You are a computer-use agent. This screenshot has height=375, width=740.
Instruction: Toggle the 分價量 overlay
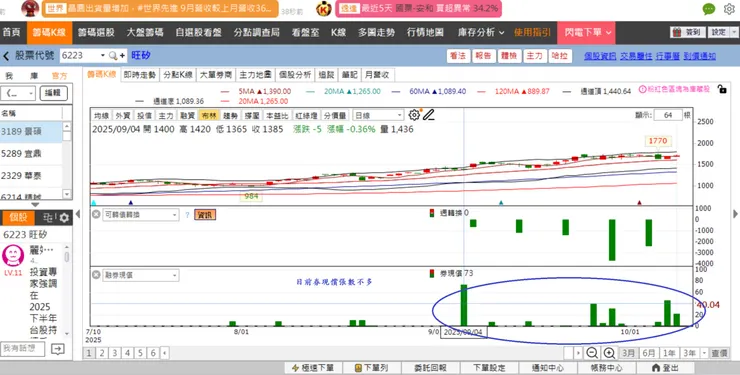pyautogui.click(x=335, y=116)
